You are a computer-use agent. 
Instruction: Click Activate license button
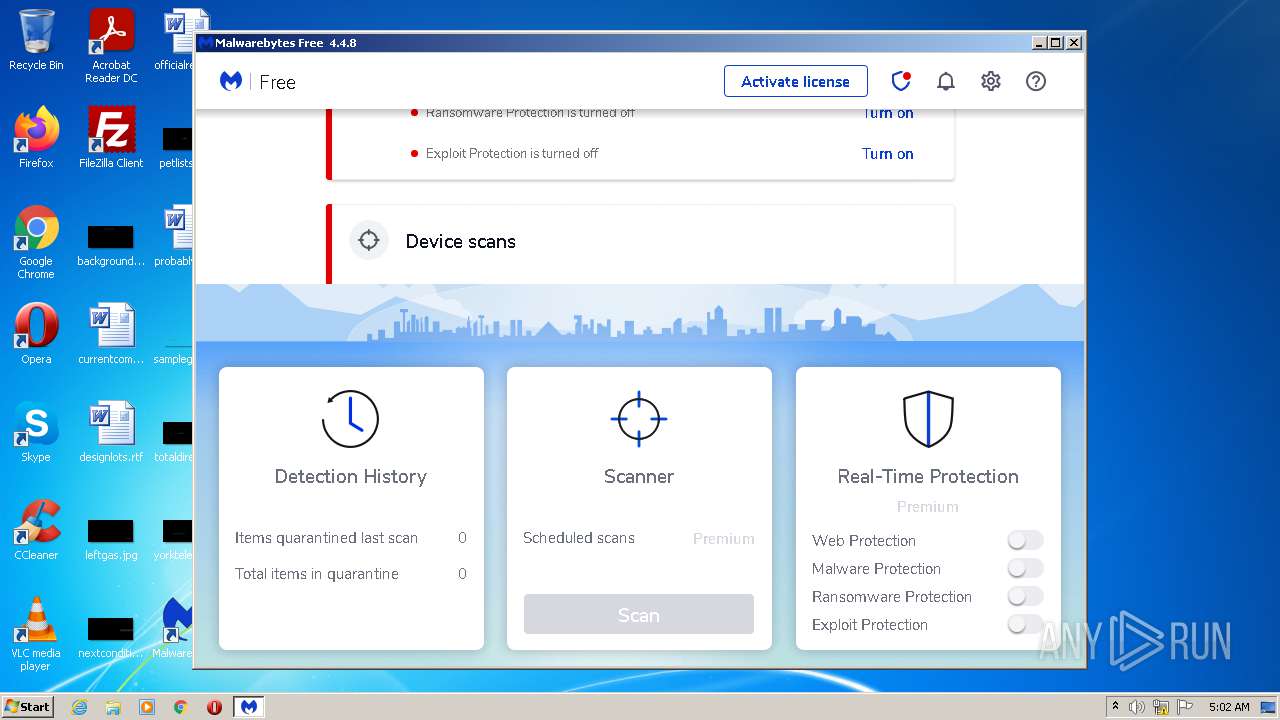pyautogui.click(x=795, y=82)
